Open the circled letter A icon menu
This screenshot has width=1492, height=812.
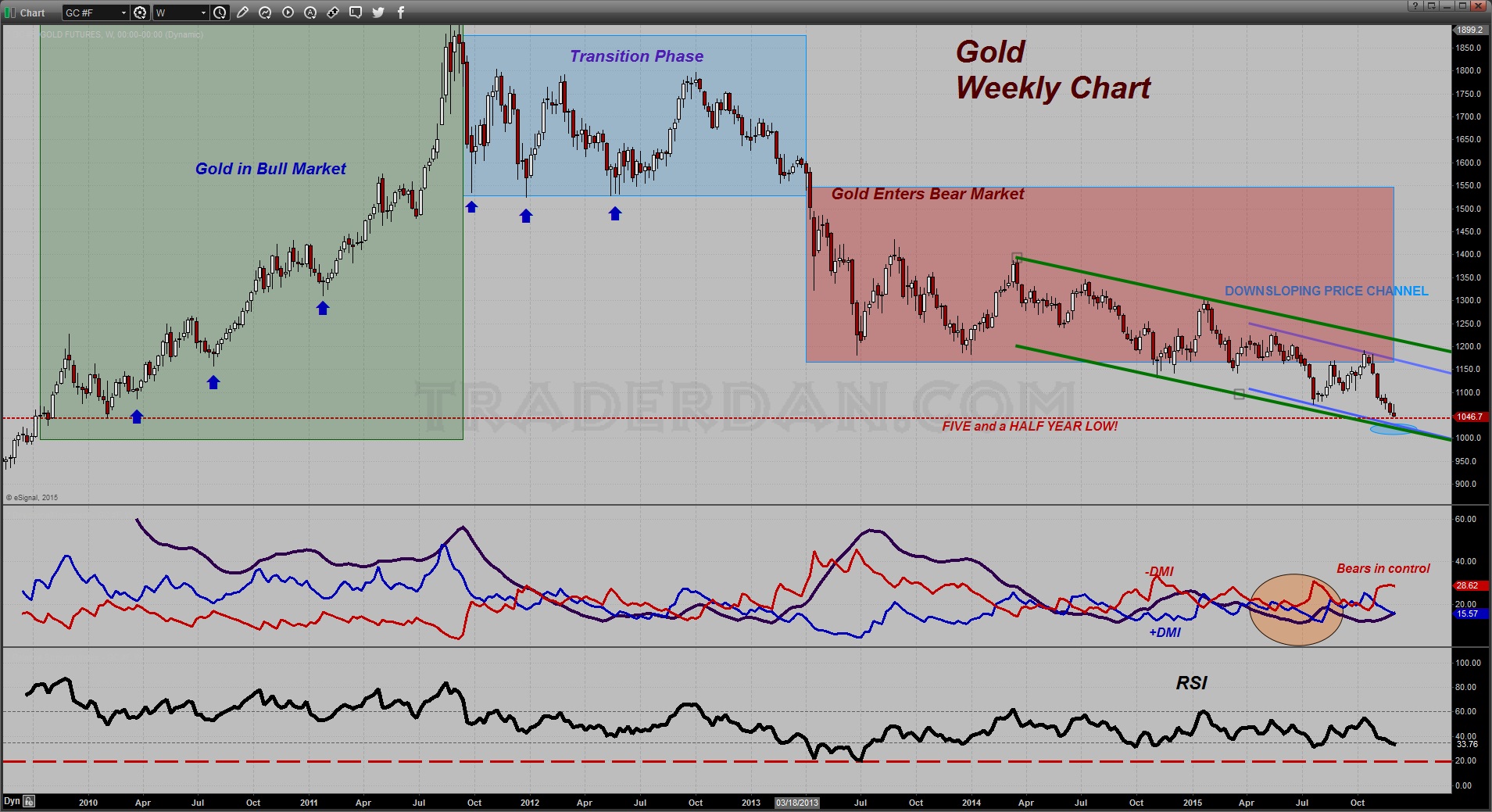(x=310, y=13)
